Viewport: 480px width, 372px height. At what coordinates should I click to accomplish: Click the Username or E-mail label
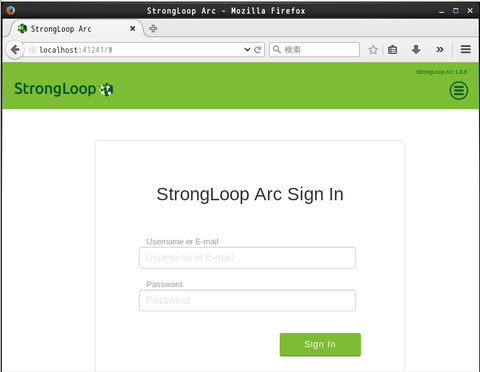(182, 242)
